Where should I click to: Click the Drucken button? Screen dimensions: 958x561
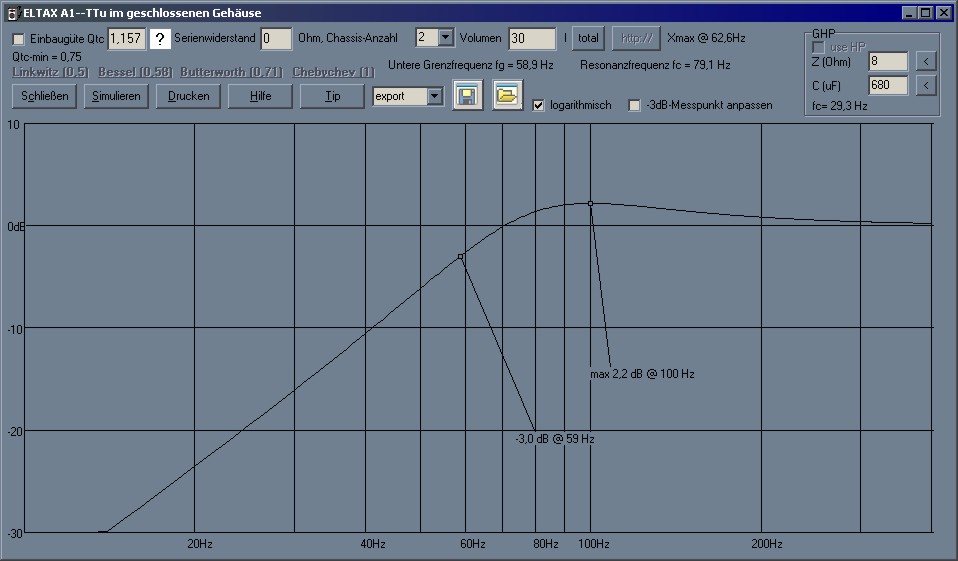point(188,96)
